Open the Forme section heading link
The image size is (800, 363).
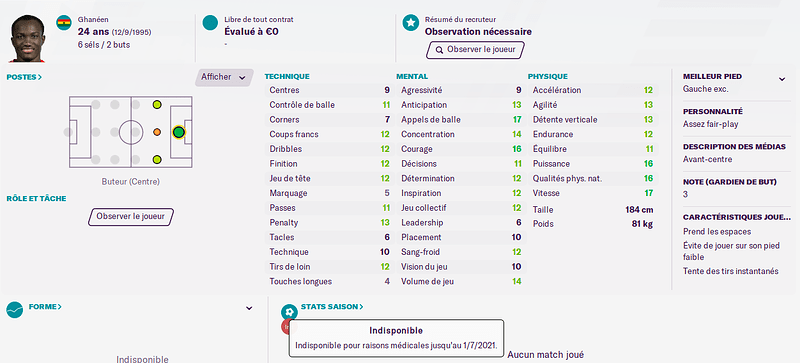[45, 307]
